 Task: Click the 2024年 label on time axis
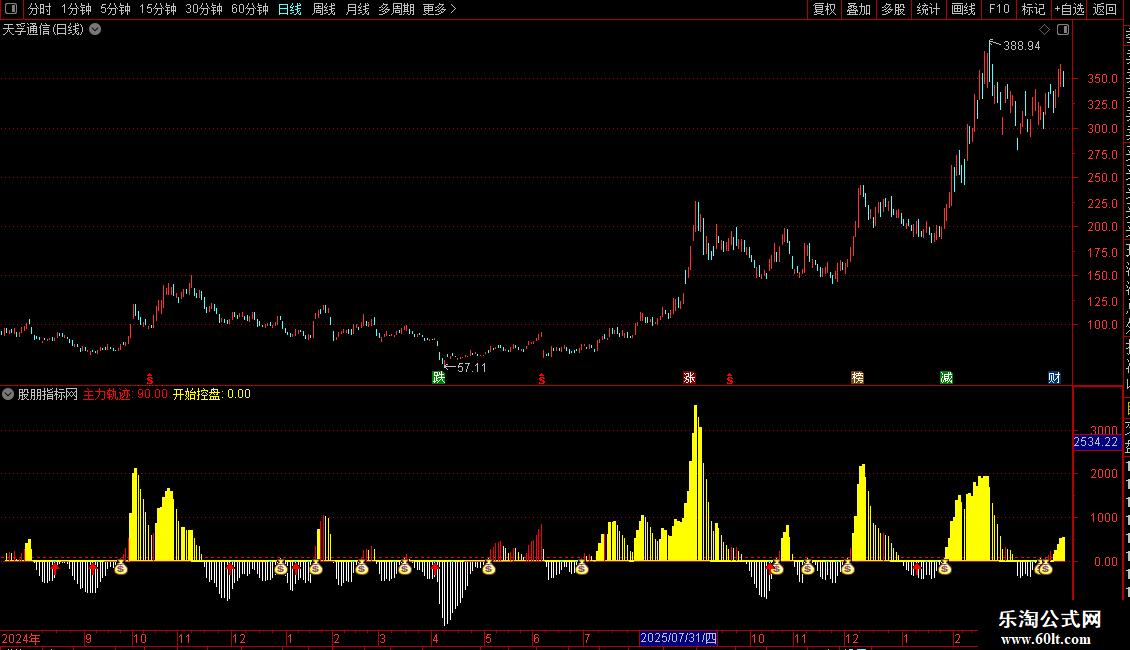[21, 638]
